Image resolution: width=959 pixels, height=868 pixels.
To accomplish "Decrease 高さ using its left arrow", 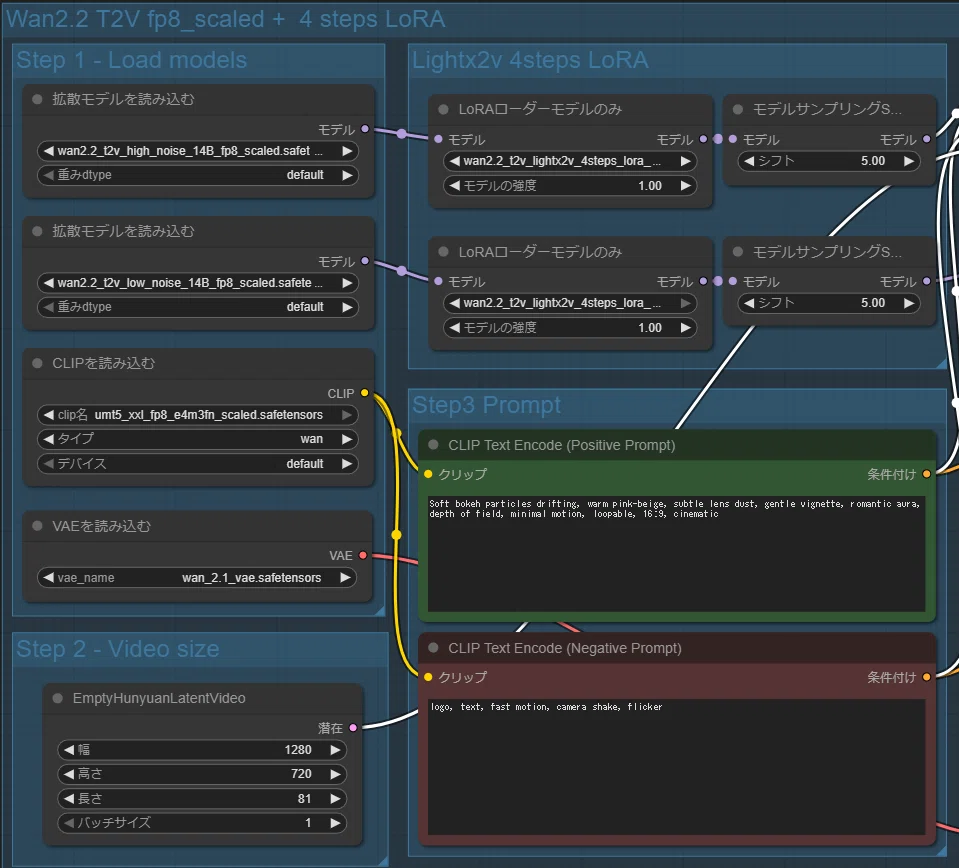I will coord(68,774).
